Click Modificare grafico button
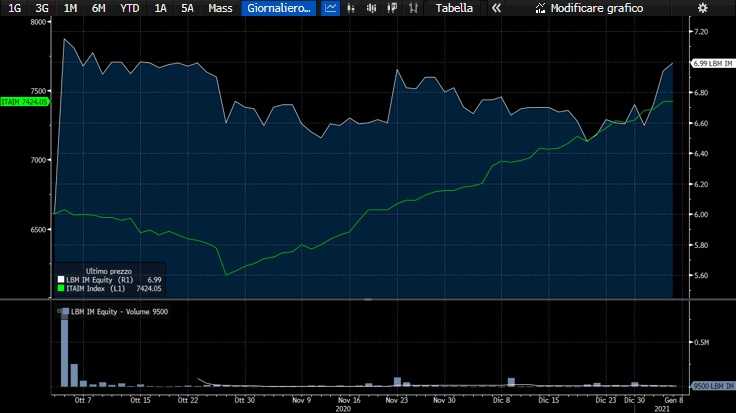The image size is (737, 413). pos(589,8)
